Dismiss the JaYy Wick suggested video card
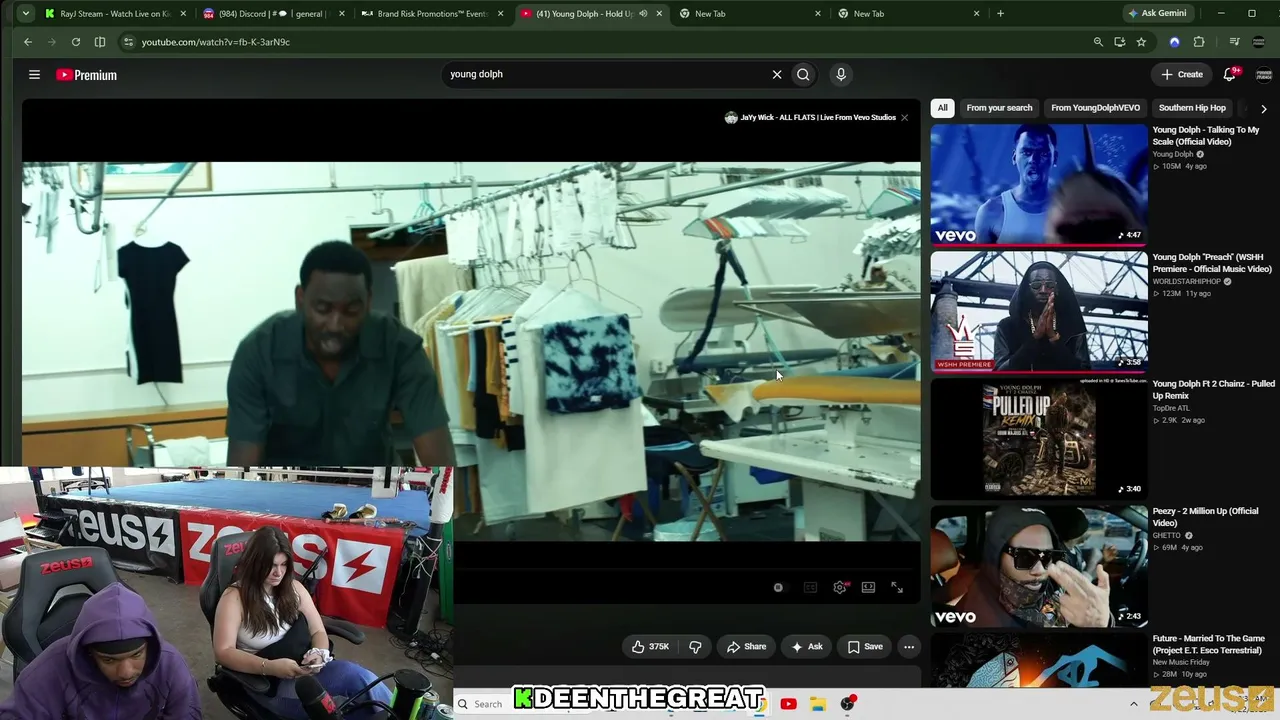Screen dimensions: 1280x720 point(904,118)
